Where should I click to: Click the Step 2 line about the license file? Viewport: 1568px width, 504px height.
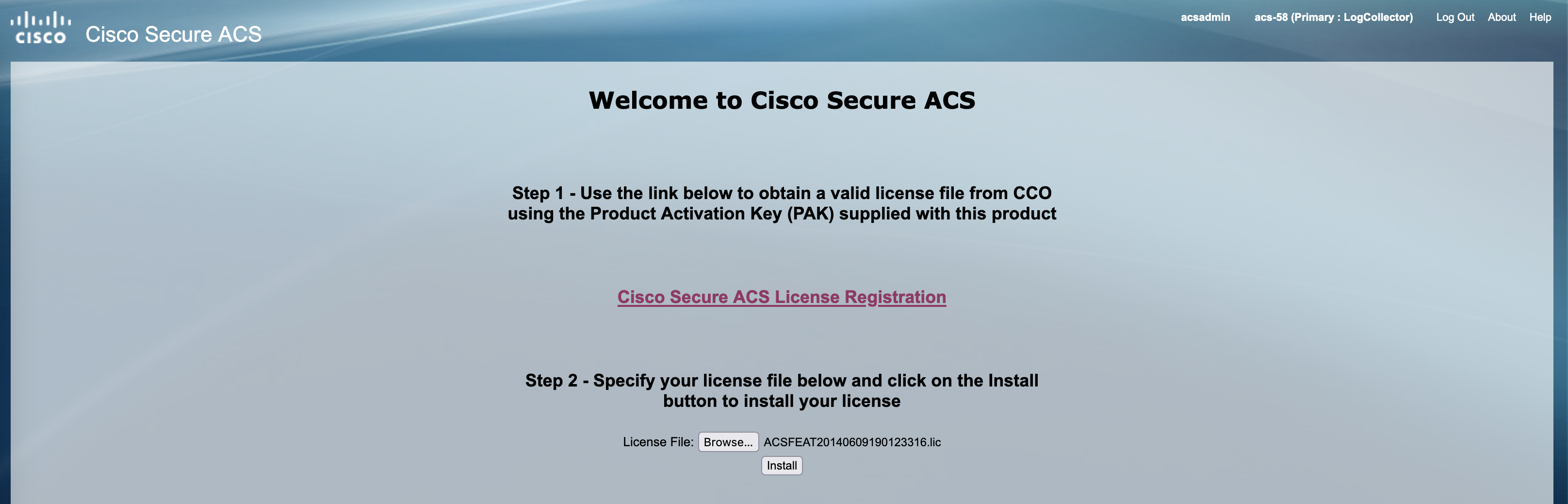[x=782, y=380]
